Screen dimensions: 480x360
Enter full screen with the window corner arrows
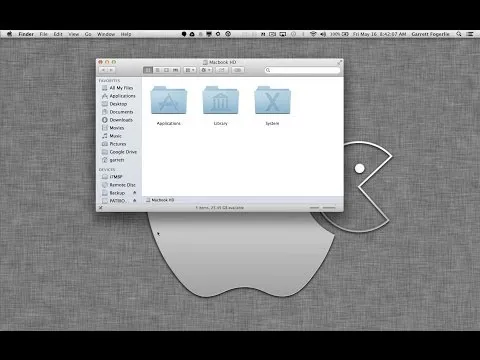[339, 62]
